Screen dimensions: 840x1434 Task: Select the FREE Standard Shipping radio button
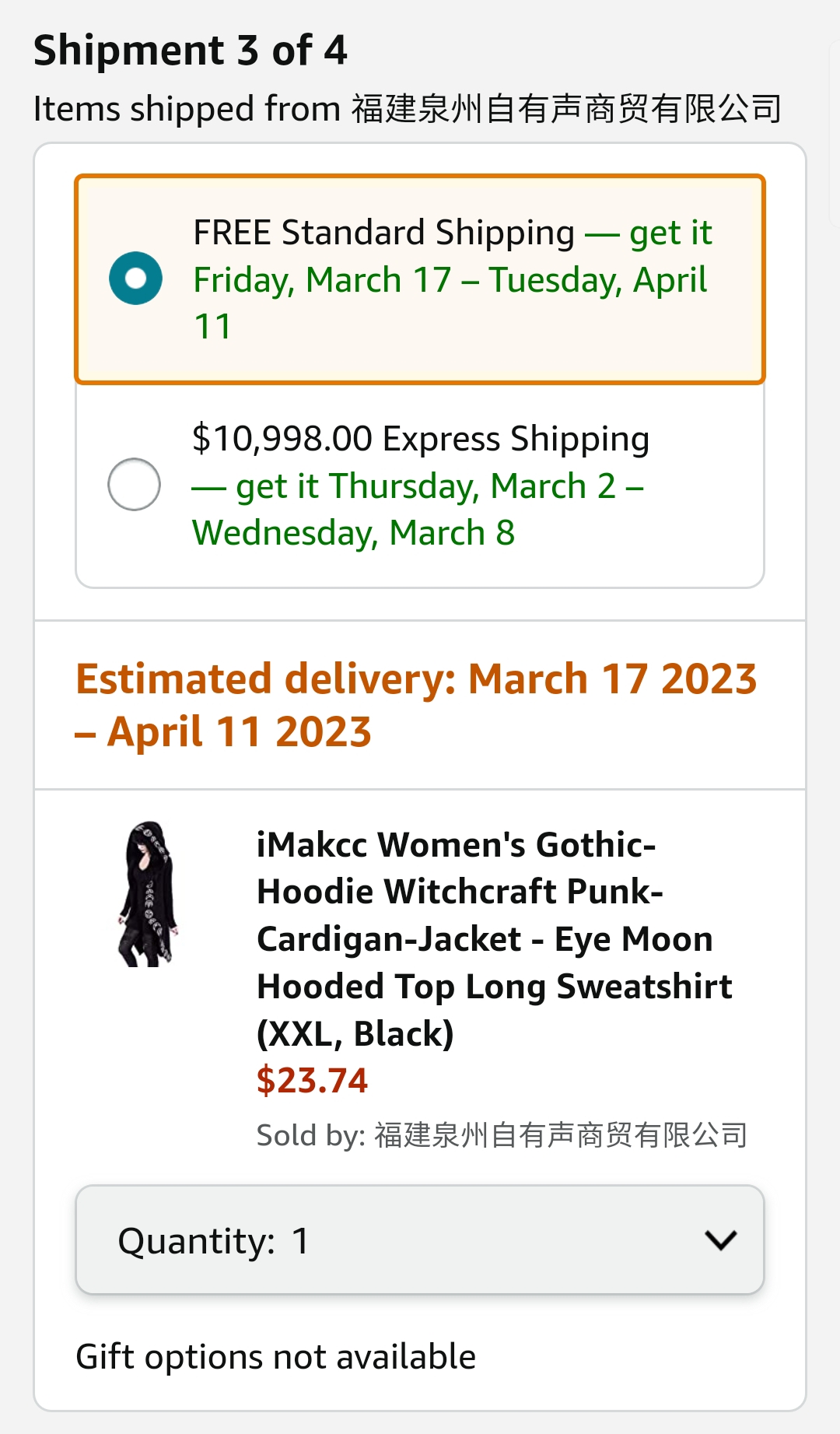coord(135,279)
